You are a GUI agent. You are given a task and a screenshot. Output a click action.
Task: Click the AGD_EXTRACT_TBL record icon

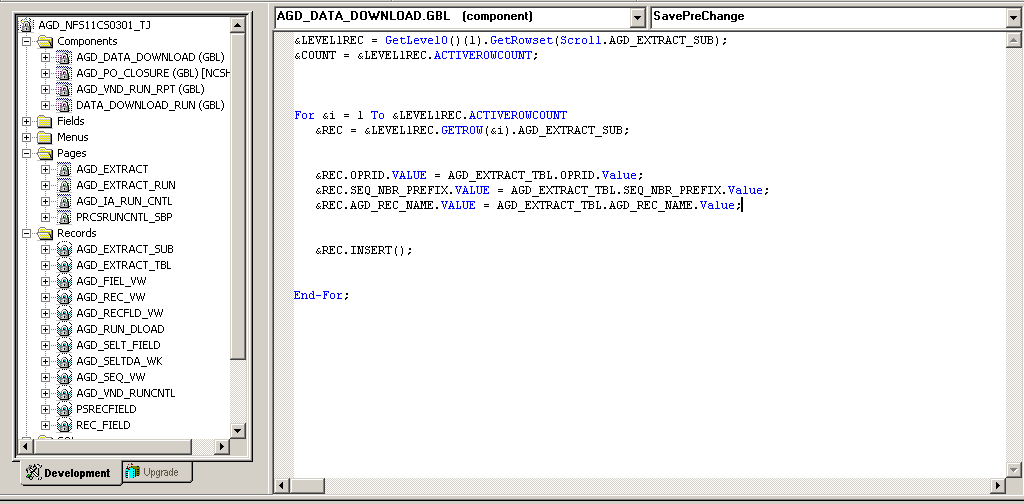[63, 265]
